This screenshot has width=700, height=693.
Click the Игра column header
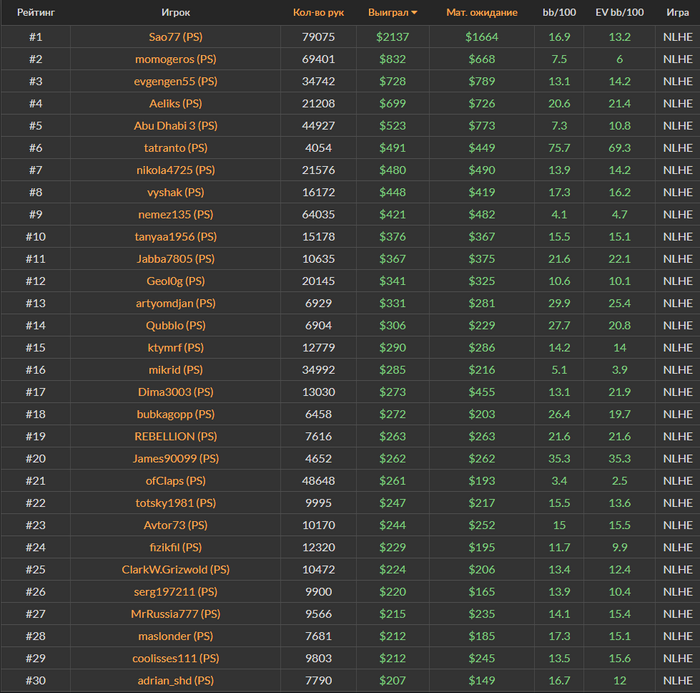tap(677, 13)
